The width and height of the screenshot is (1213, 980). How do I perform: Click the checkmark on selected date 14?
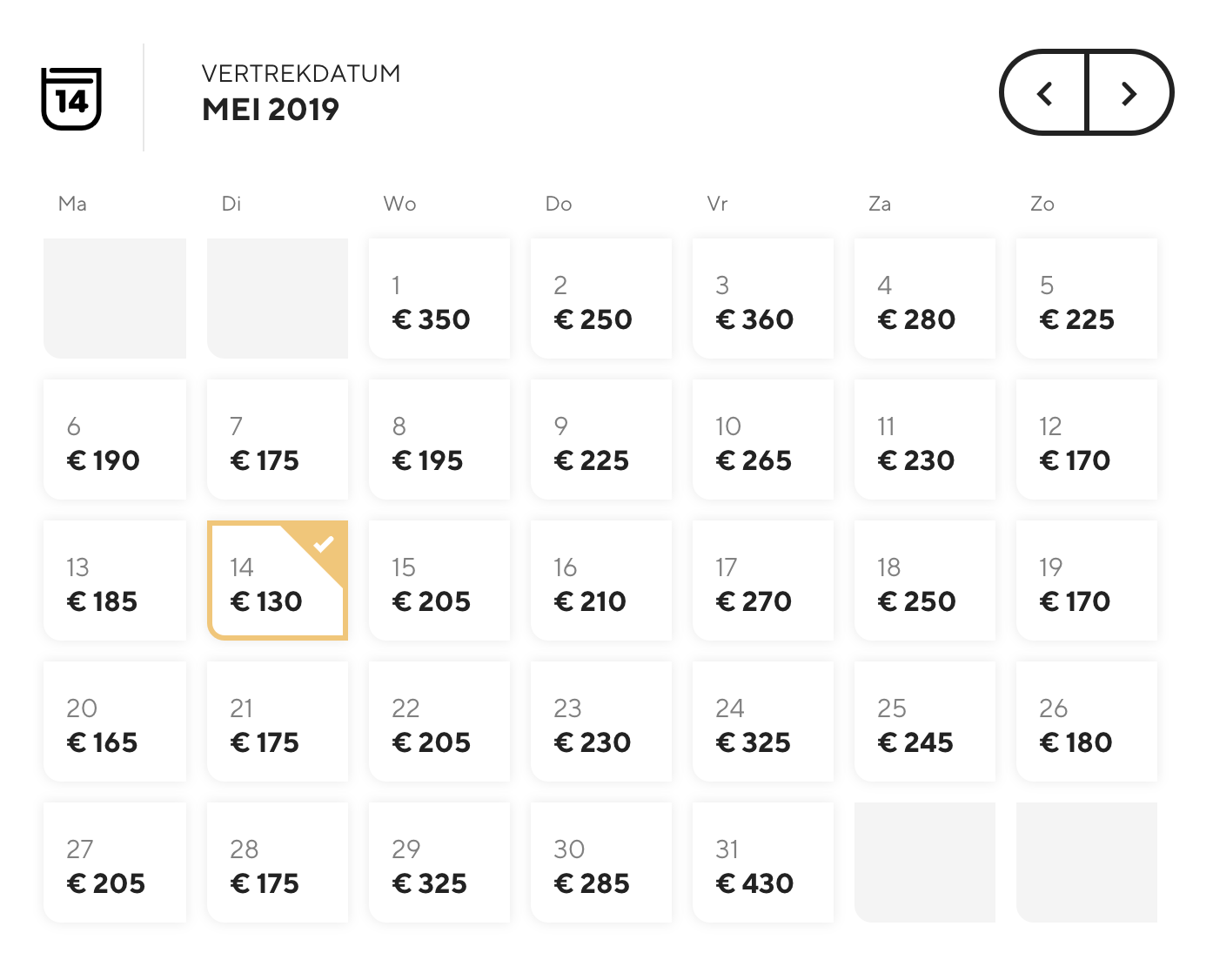324,545
